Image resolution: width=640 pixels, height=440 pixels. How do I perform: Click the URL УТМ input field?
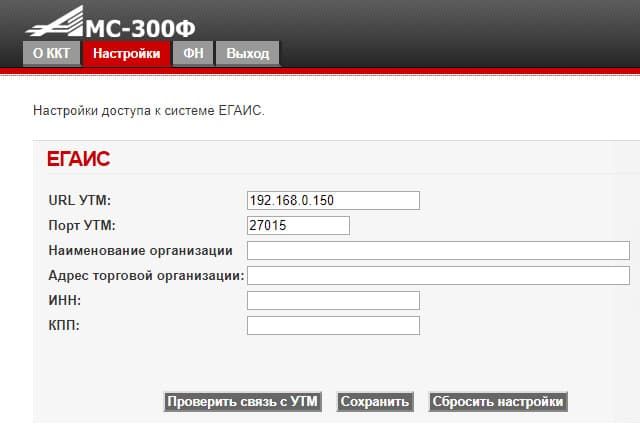pyautogui.click(x=333, y=200)
